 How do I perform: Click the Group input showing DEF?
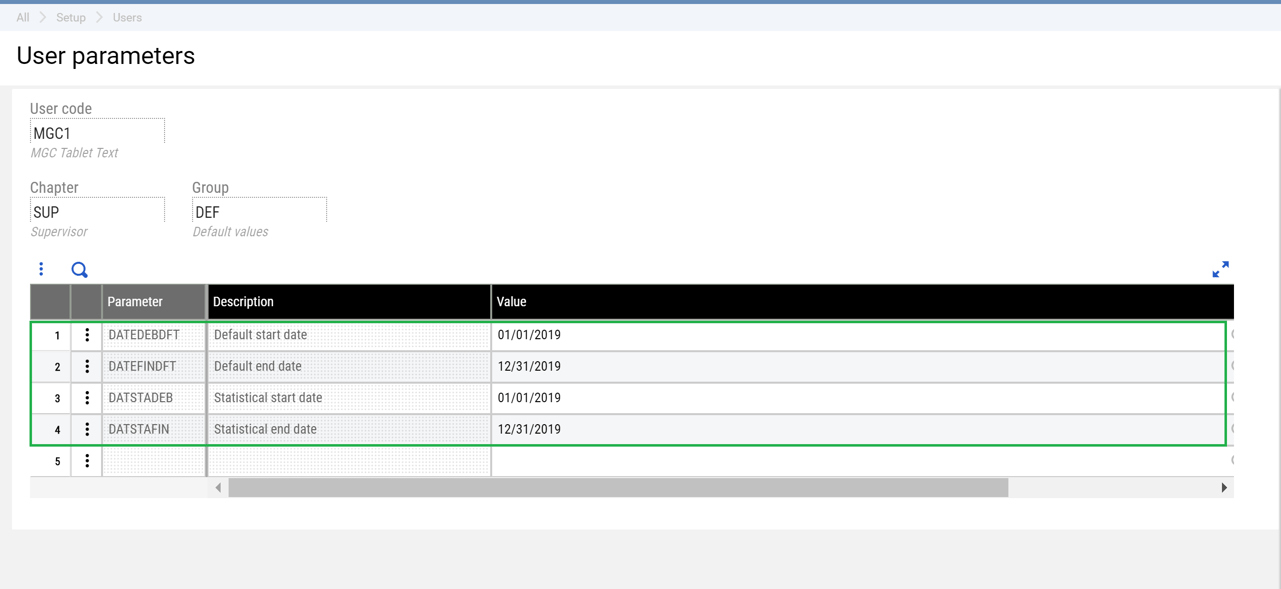coord(259,211)
